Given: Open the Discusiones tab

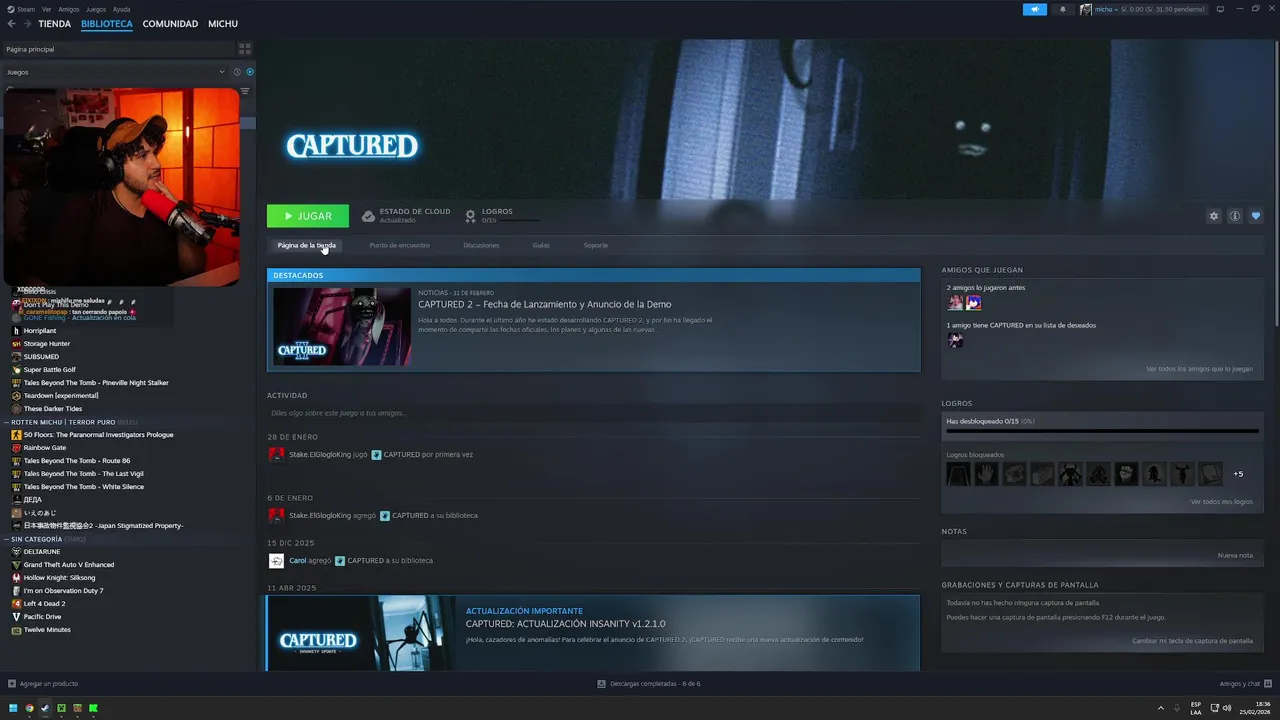Looking at the screenshot, I should 481,245.
